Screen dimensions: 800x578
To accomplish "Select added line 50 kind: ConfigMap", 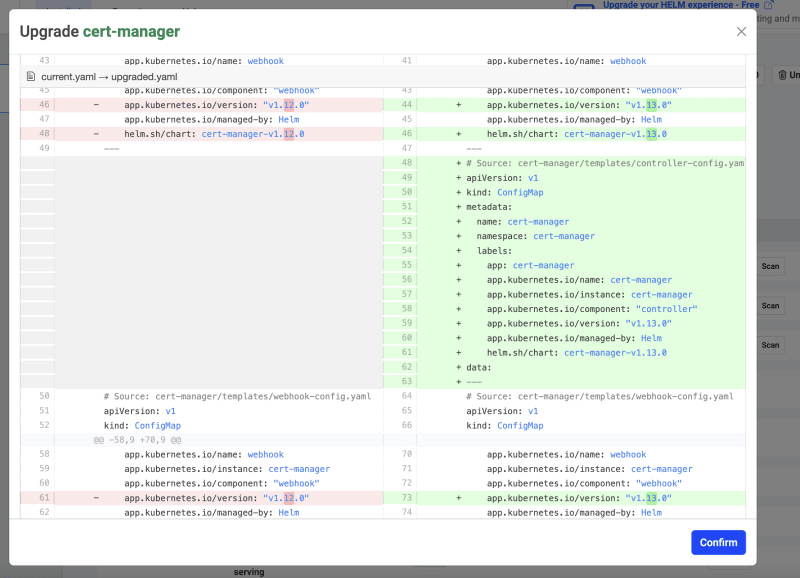I will point(564,192).
